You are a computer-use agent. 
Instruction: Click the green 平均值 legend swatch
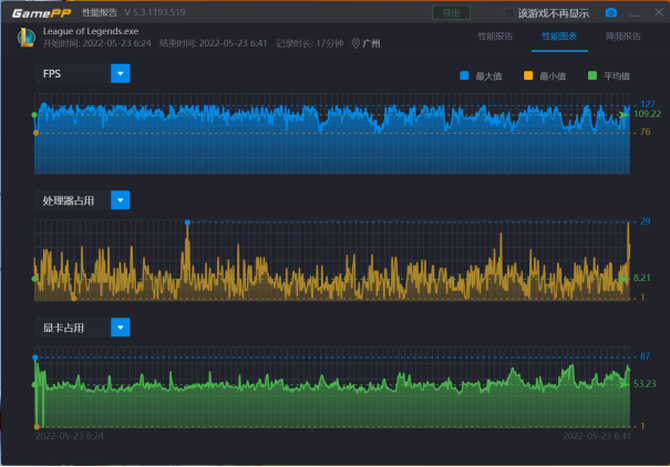pyautogui.click(x=592, y=76)
